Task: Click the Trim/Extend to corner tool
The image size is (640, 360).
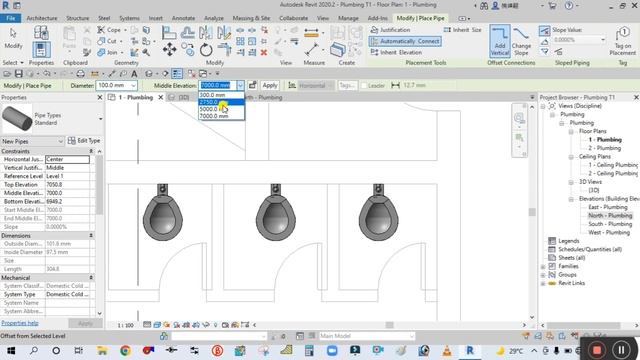Action: click(224, 50)
